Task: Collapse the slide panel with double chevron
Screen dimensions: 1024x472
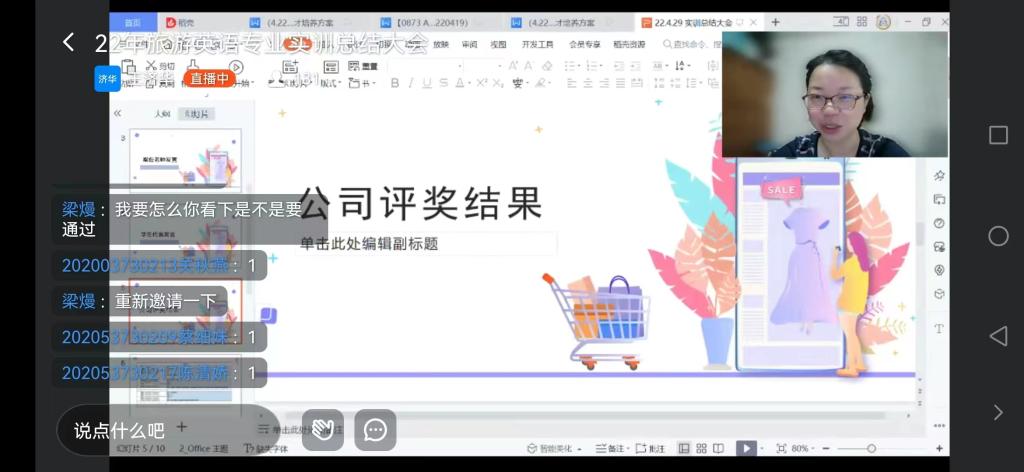Action: (117, 114)
